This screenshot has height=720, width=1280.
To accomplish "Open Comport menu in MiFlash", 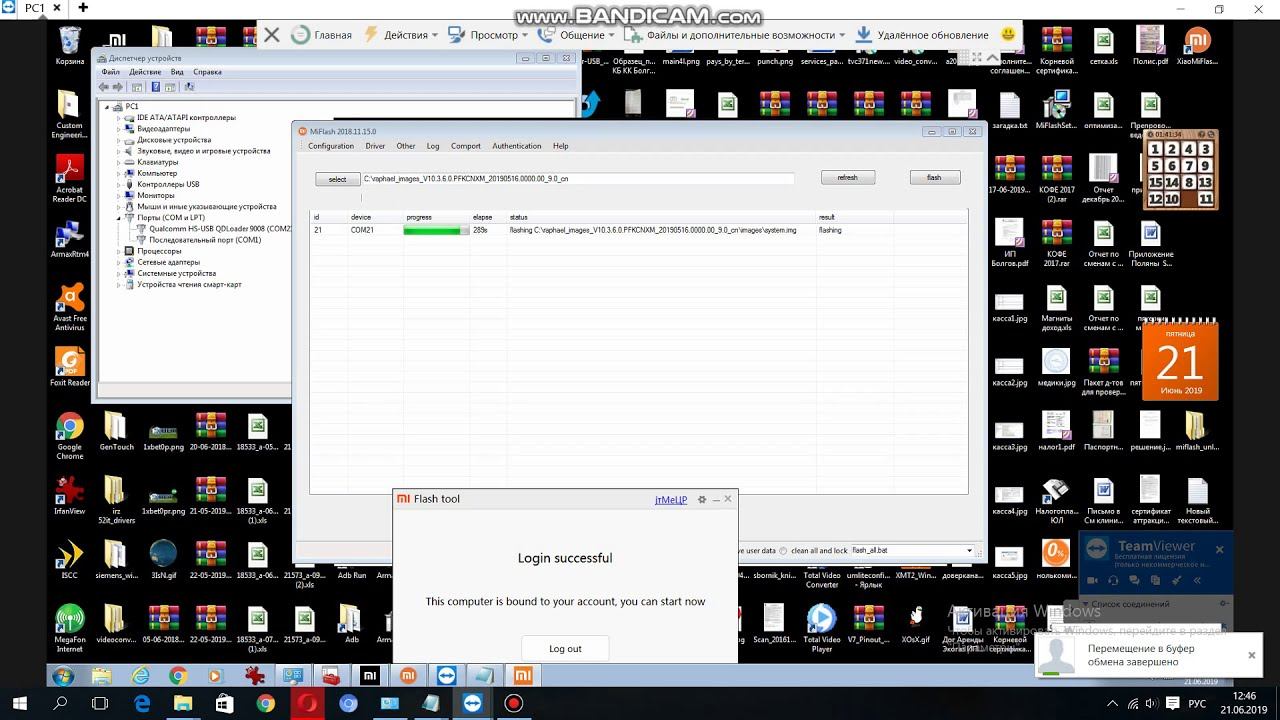I will click(x=466, y=146).
